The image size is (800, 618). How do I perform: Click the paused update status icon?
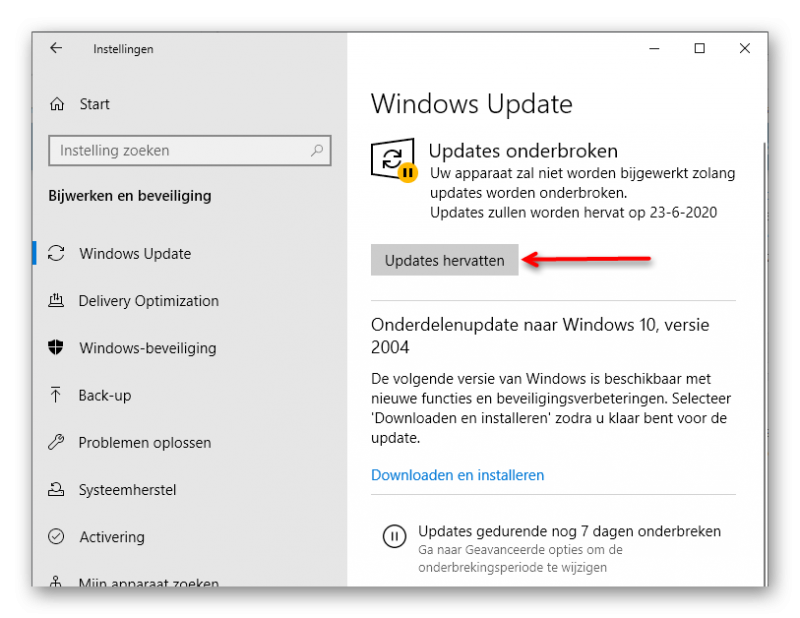(x=394, y=159)
